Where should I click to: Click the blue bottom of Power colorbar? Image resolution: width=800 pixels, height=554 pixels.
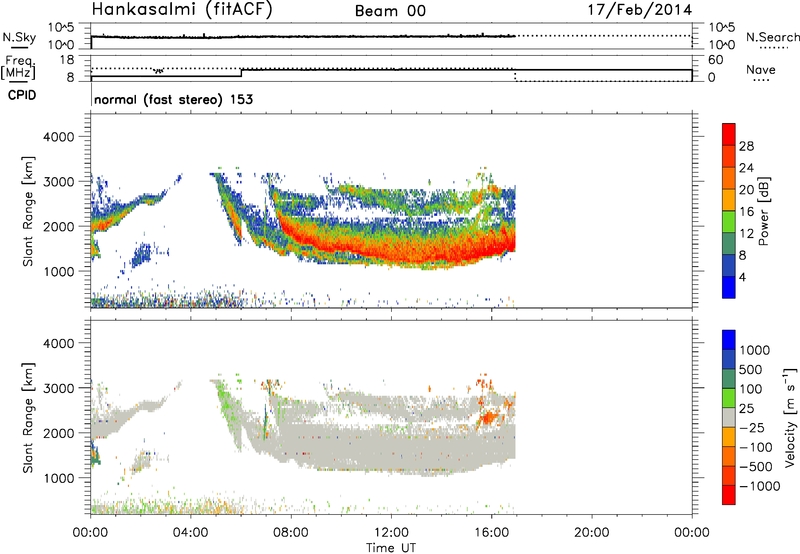pos(729,287)
